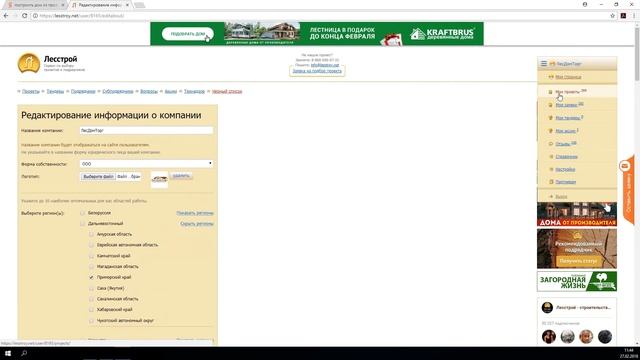Open Отзывы in user menu
The image size is (640, 360).
pos(562,144)
